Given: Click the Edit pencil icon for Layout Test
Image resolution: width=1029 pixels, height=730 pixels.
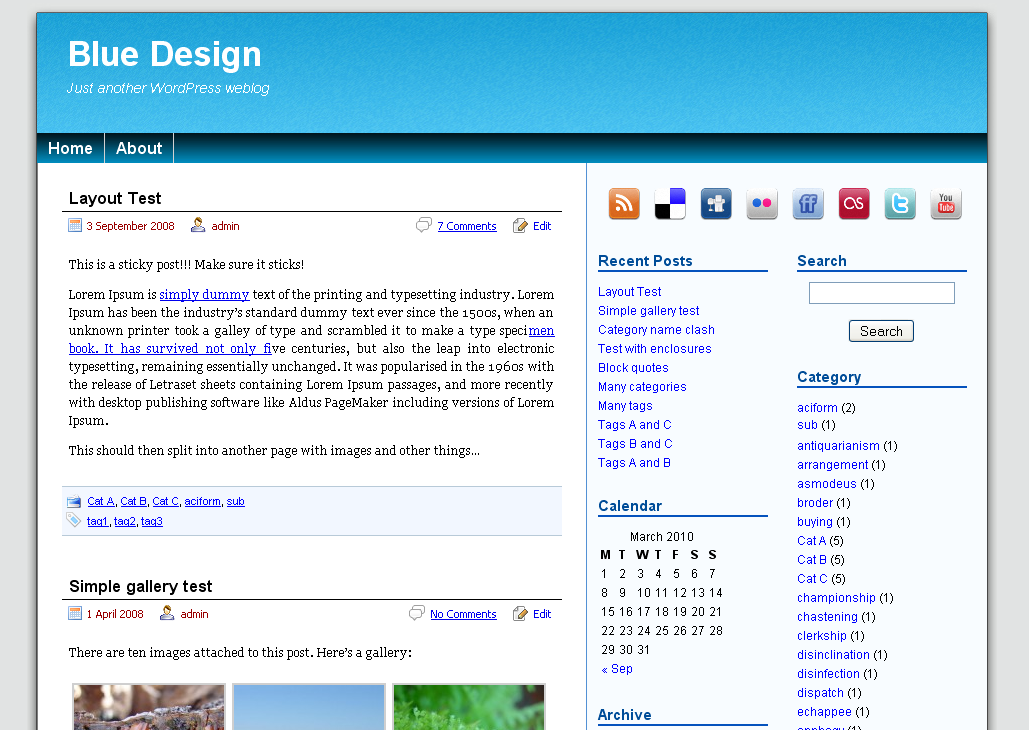Looking at the screenshot, I should [x=520, y=226].
